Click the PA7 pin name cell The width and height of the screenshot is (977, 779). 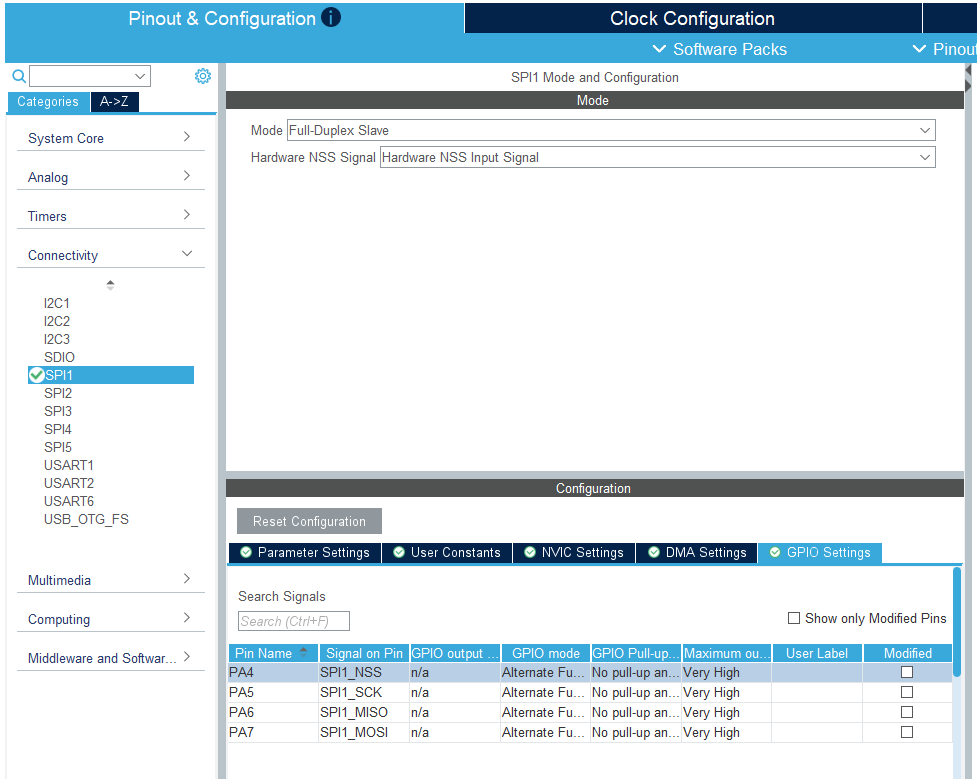(273, 732)
